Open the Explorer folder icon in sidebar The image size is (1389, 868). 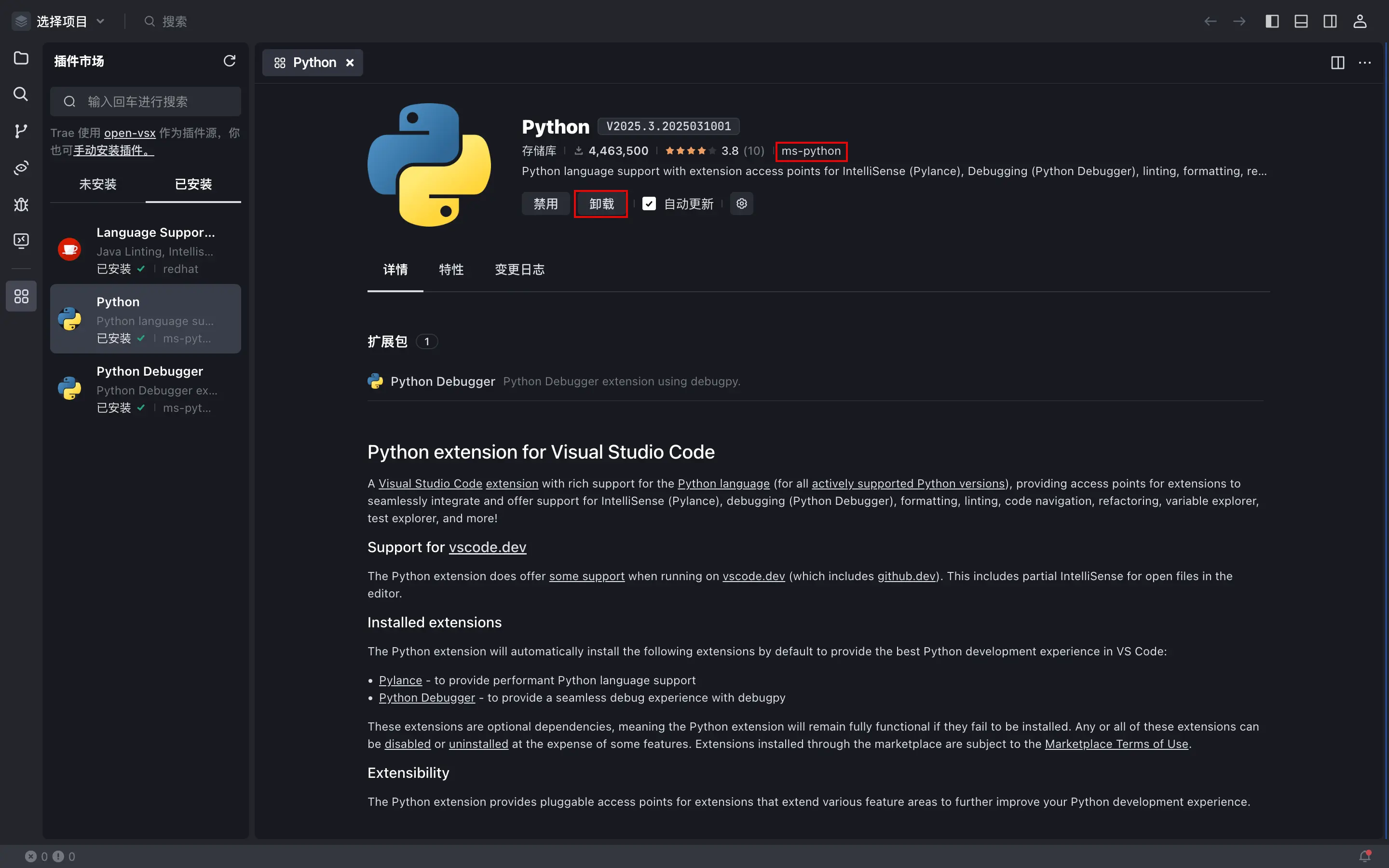coord(21,58)
